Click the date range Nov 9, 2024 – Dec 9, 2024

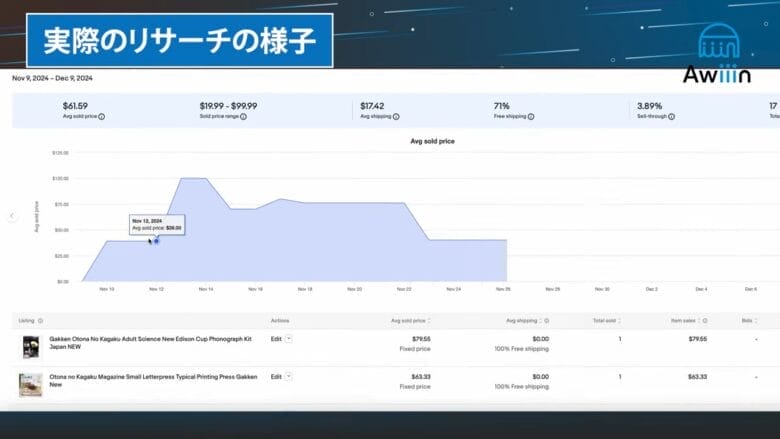click(x=52, y=78)
